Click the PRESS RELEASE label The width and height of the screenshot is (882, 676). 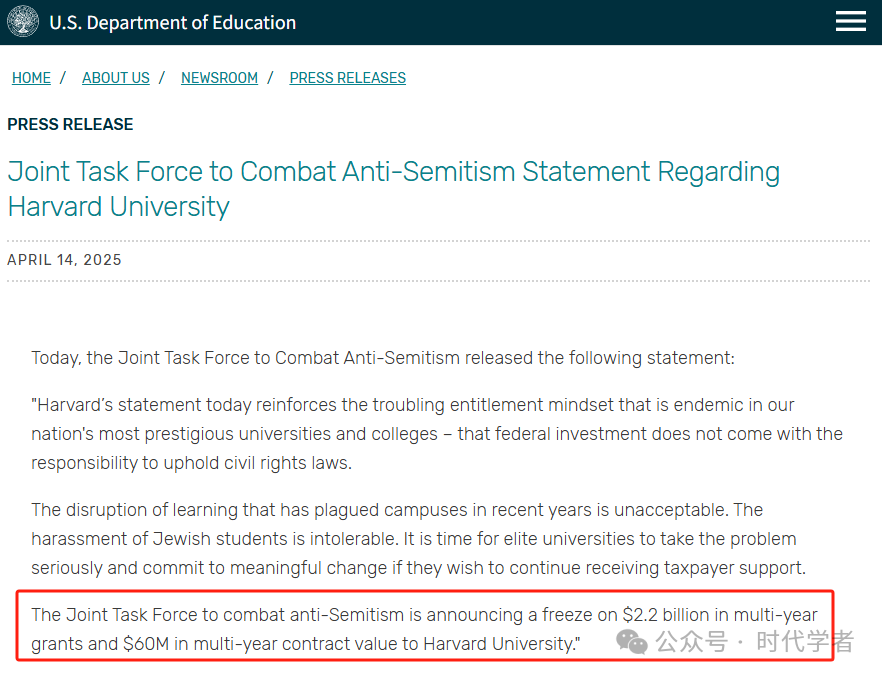coord(70,124)
